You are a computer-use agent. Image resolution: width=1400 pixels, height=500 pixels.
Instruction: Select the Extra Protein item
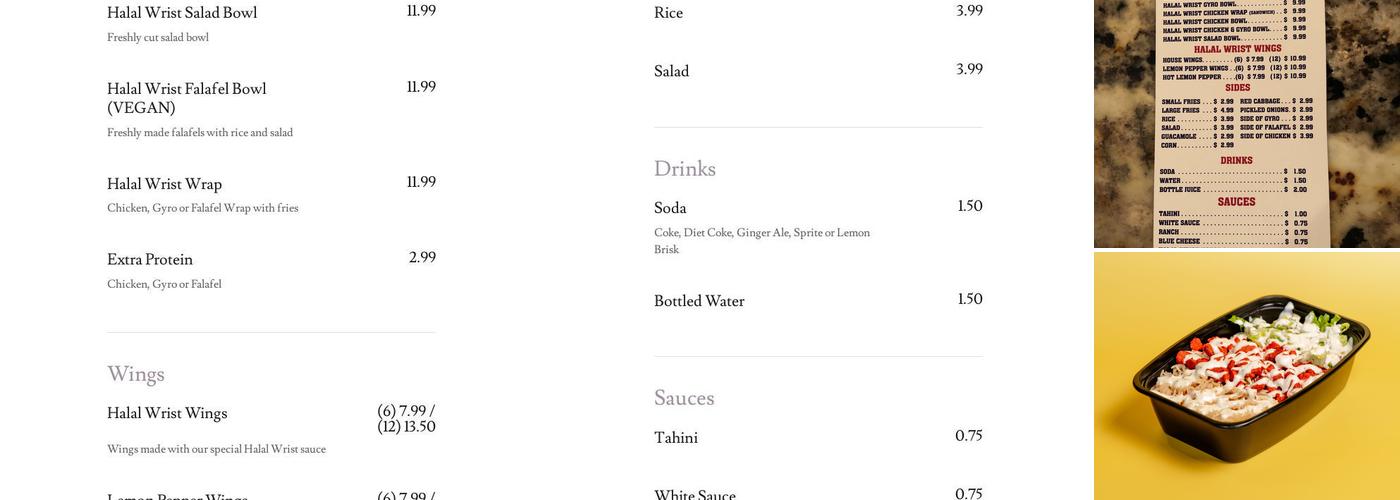[x=150, y=260]
